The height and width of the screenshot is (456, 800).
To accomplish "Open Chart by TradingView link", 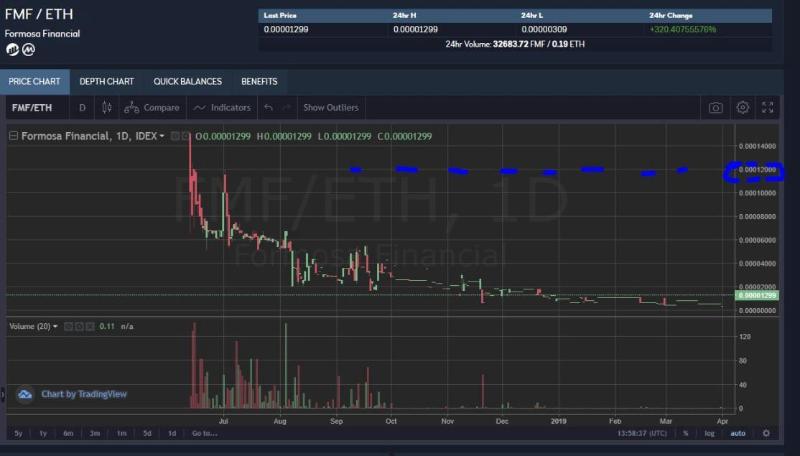I will (84, 394).
